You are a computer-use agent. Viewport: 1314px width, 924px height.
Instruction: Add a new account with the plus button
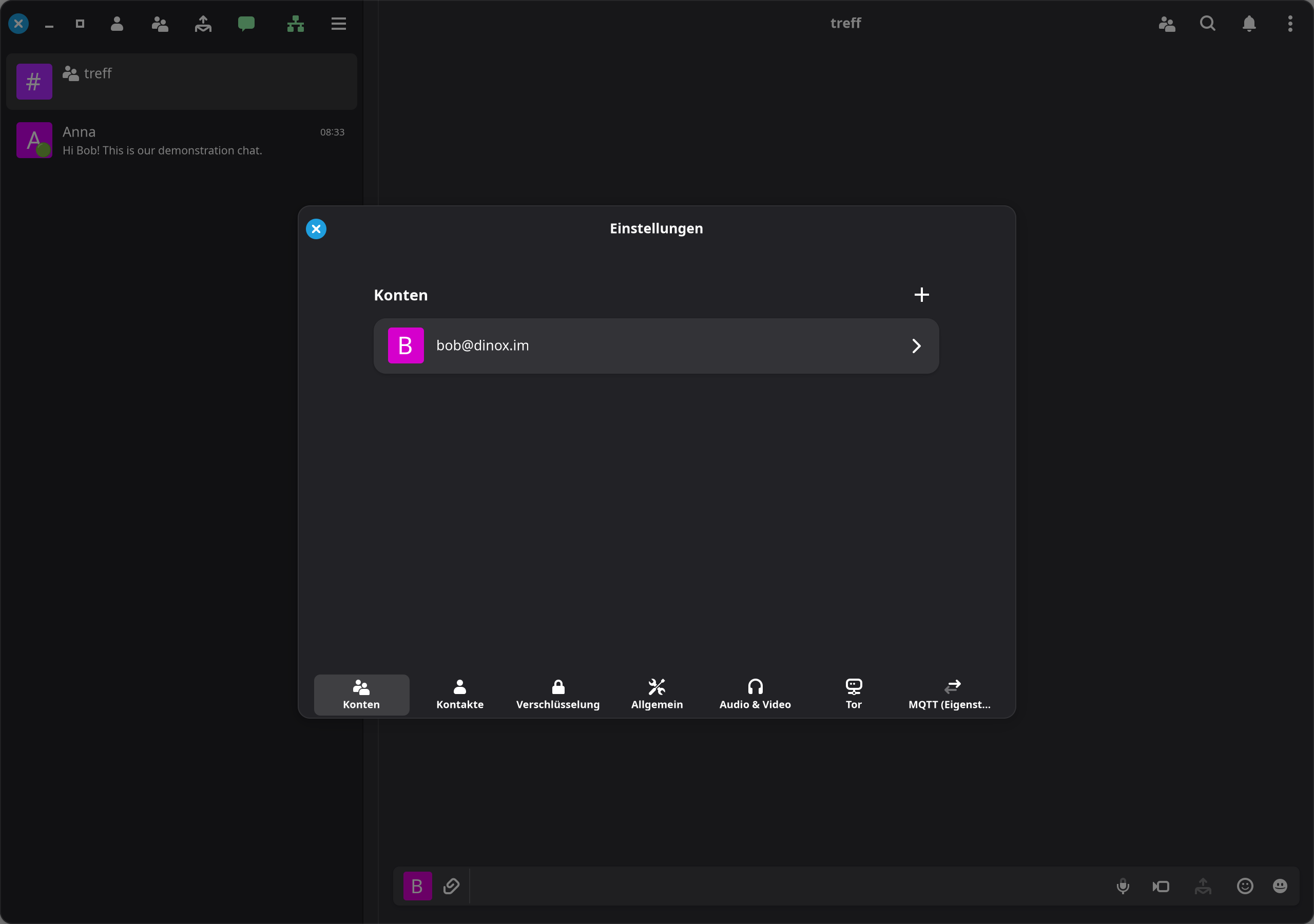pyautogui.click(x=921, y=295)
